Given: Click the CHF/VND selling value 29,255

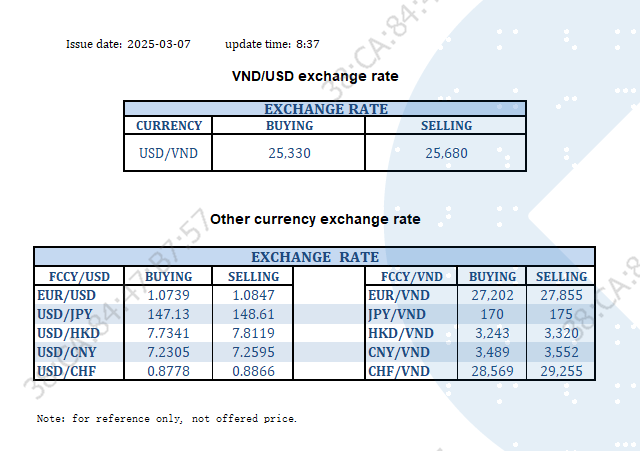Looking at the screenshot, I should [x=561, y=371].
